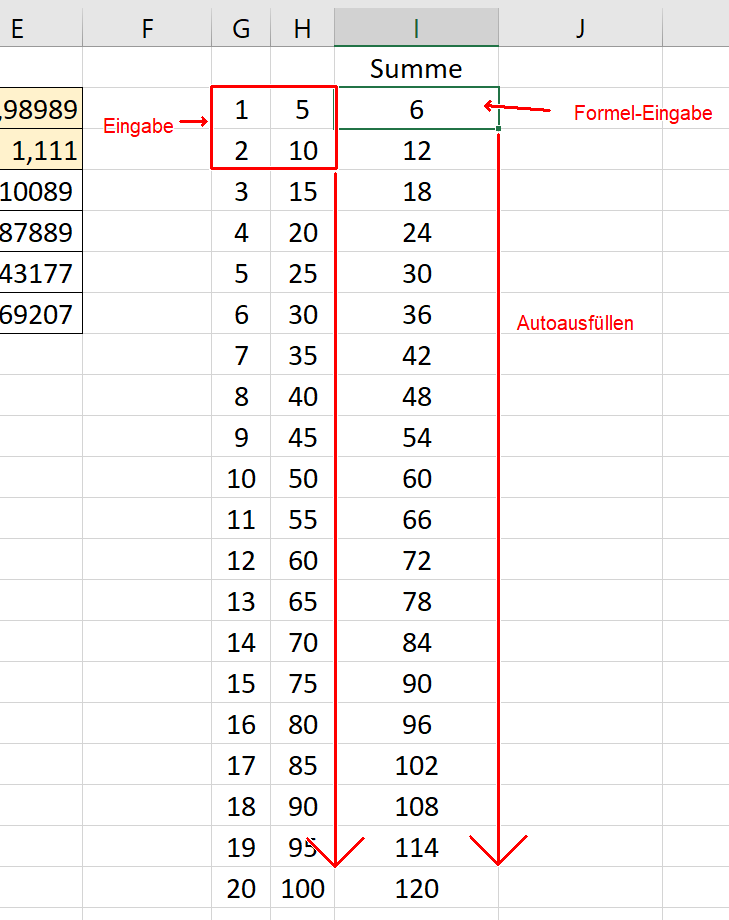Viewport: 729px width, 920px height.
Task: Select column header G
Action: [x=241, y=28]
